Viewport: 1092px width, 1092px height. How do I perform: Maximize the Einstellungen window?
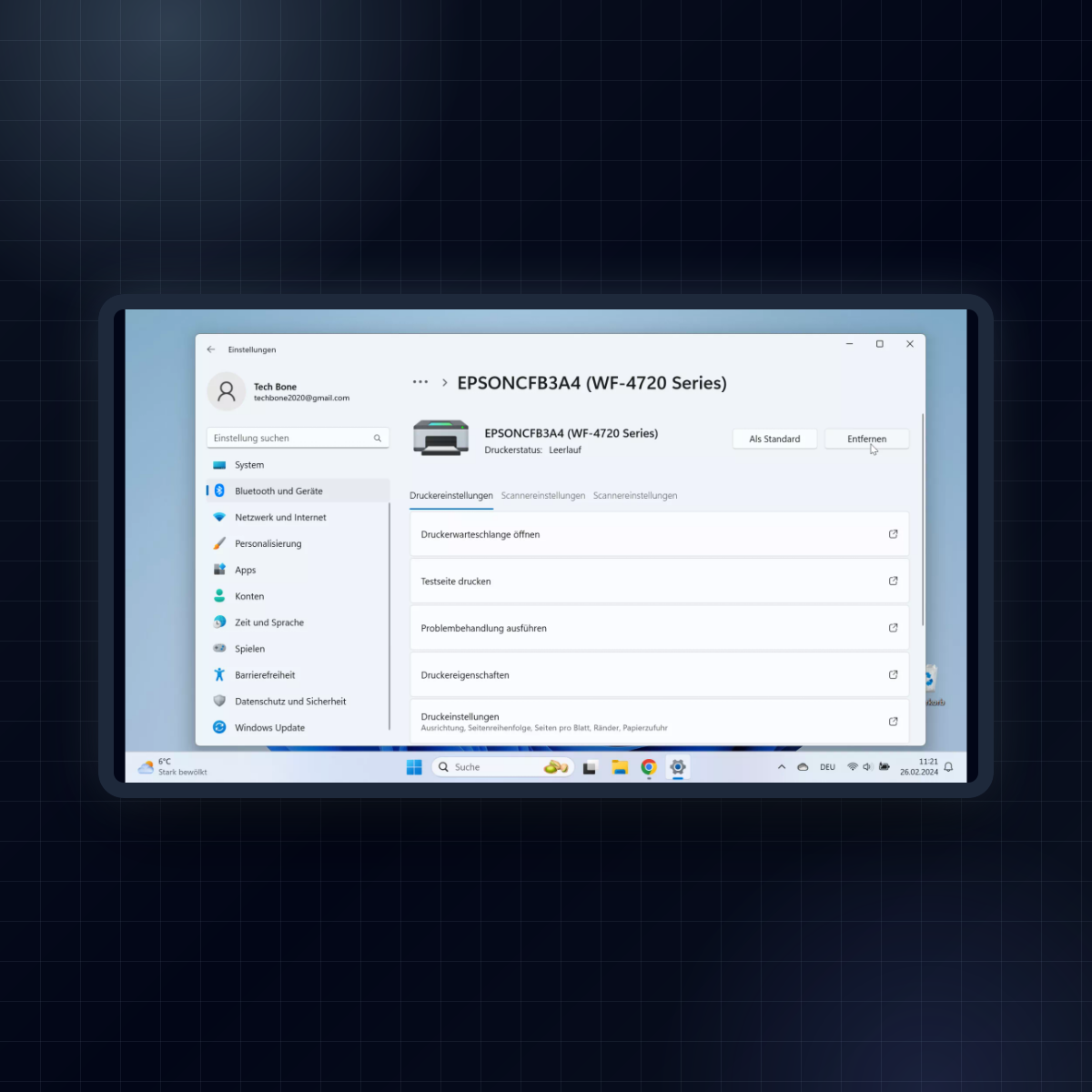pyautogui.click(x=880, y=344)
